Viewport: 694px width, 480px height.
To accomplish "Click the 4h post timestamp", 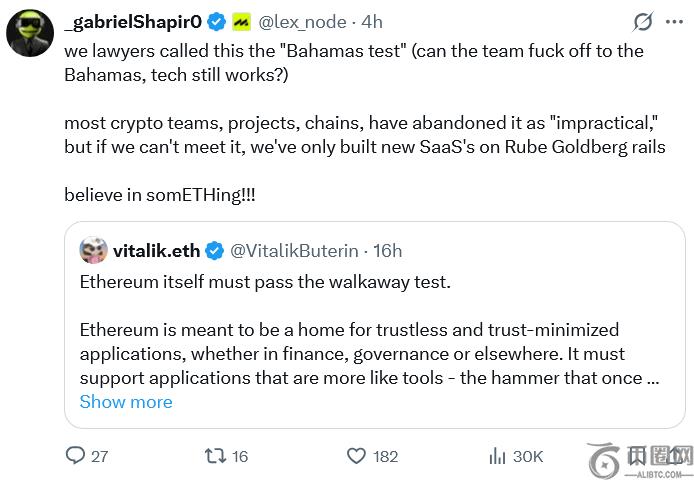I will (370, 21).
